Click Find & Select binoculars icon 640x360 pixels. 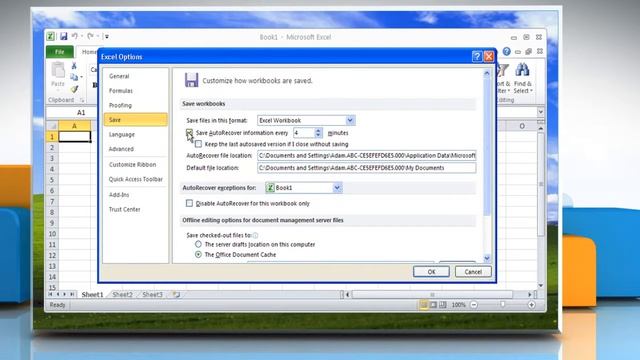click(522, 70)
